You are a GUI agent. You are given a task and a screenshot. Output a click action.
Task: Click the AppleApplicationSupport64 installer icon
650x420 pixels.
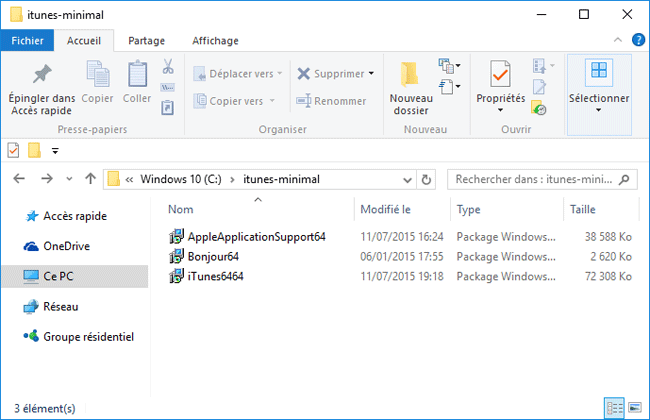[176, 236]
